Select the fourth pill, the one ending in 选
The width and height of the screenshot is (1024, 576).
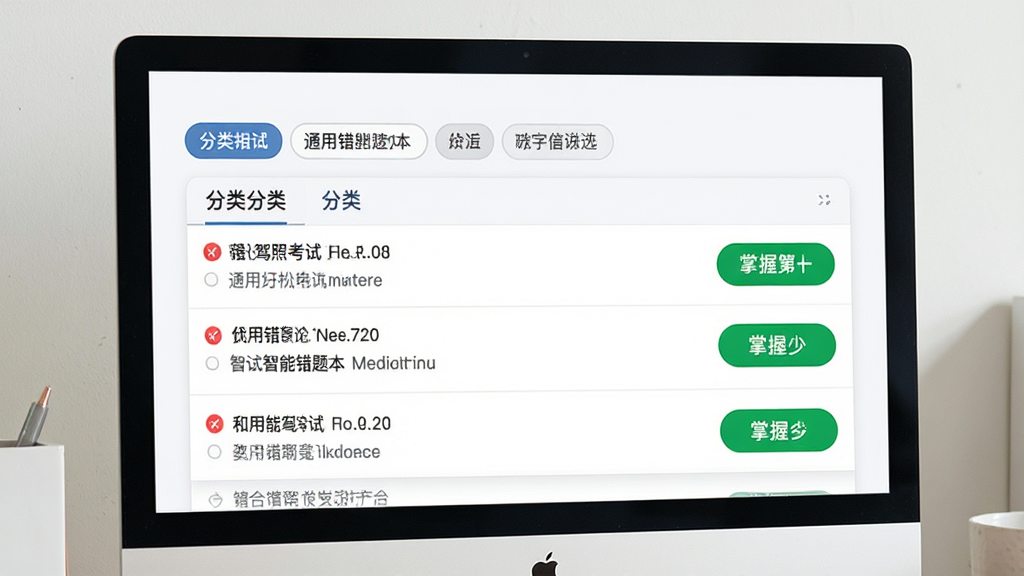[x=557, y=142]
